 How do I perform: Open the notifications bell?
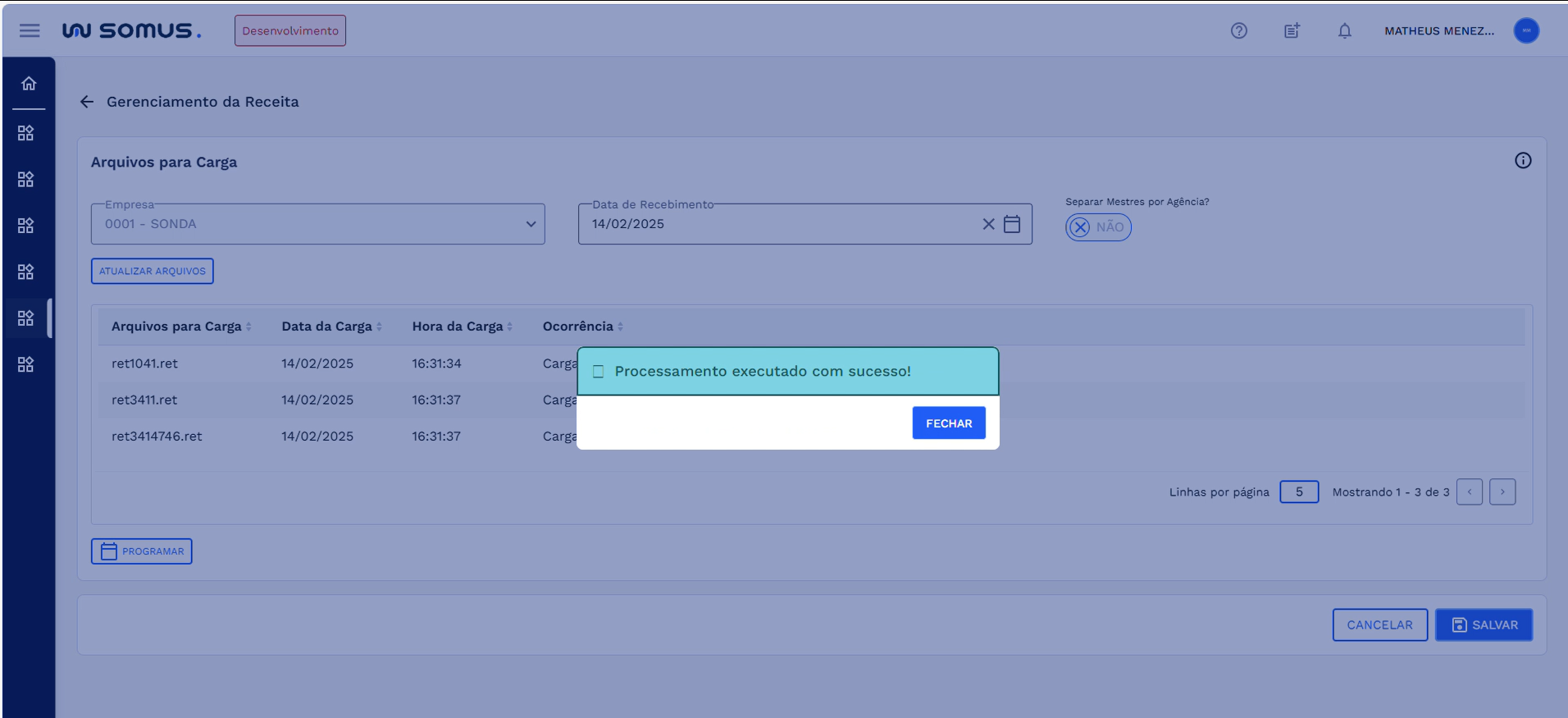tap(1344, 30)
